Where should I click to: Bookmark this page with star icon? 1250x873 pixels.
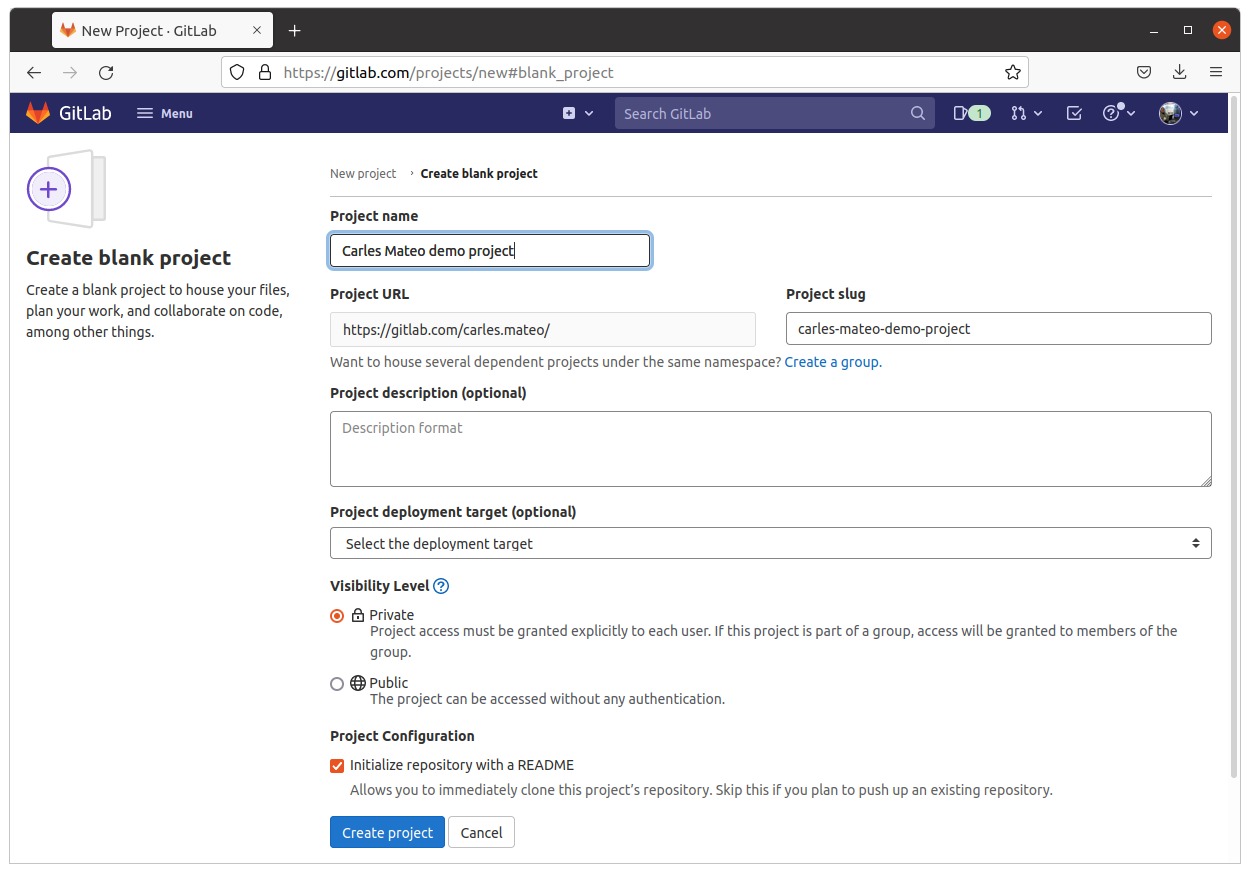(x=1012, y=72)
